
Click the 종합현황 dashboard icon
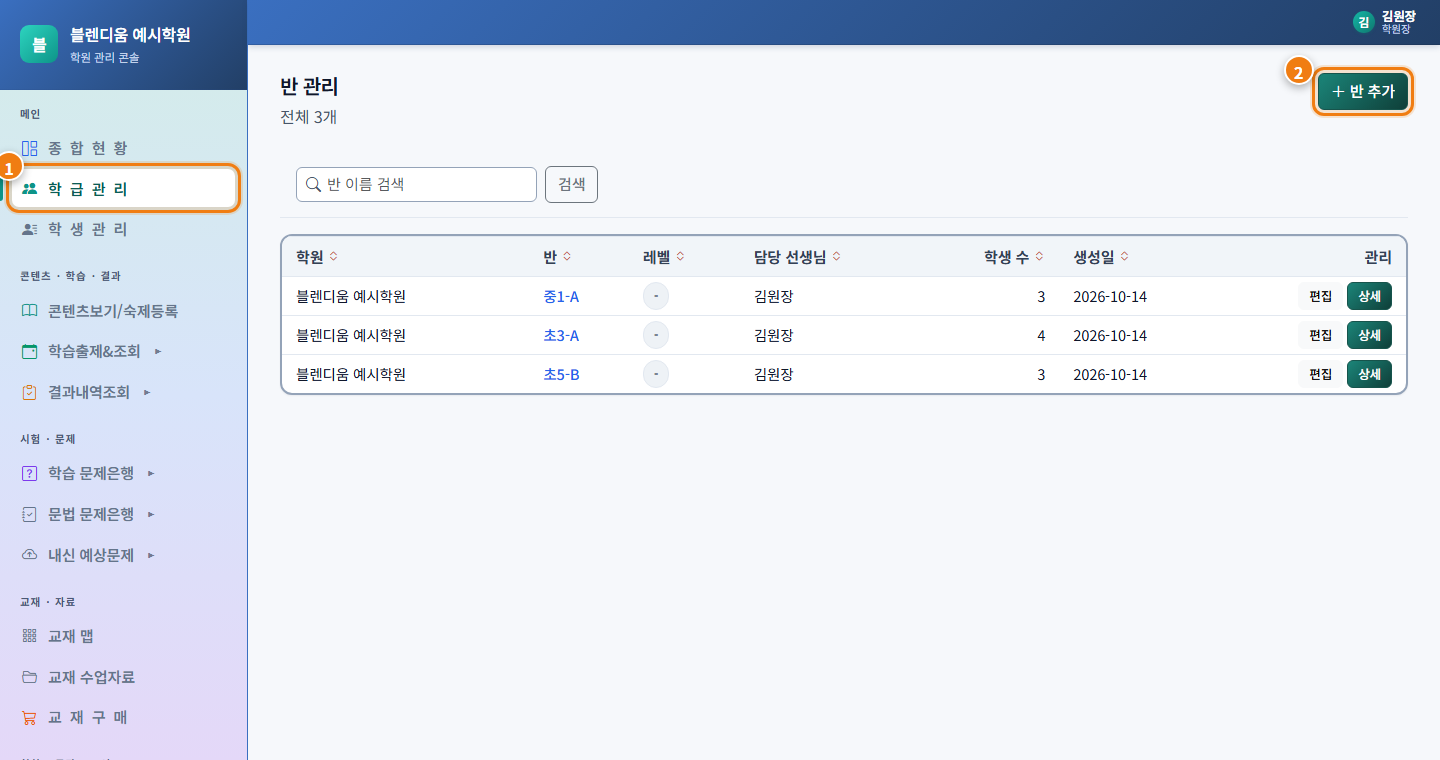(x=30, y=148)
